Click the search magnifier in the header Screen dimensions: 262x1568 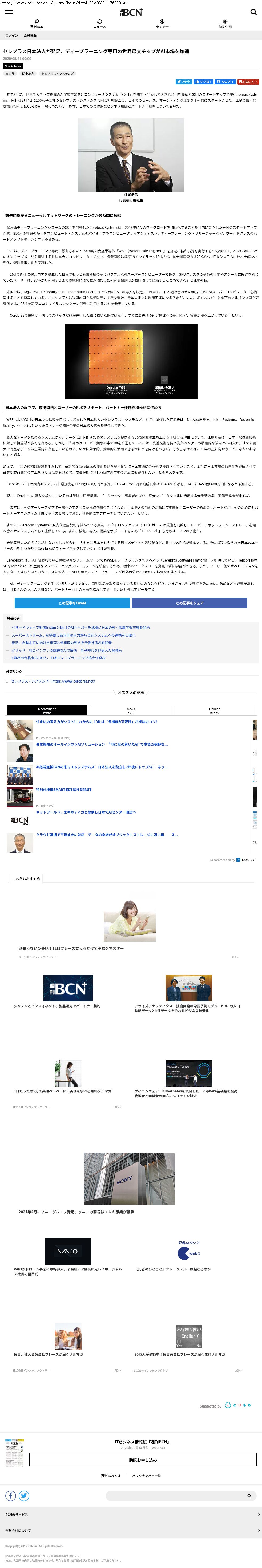pos(253,11)
